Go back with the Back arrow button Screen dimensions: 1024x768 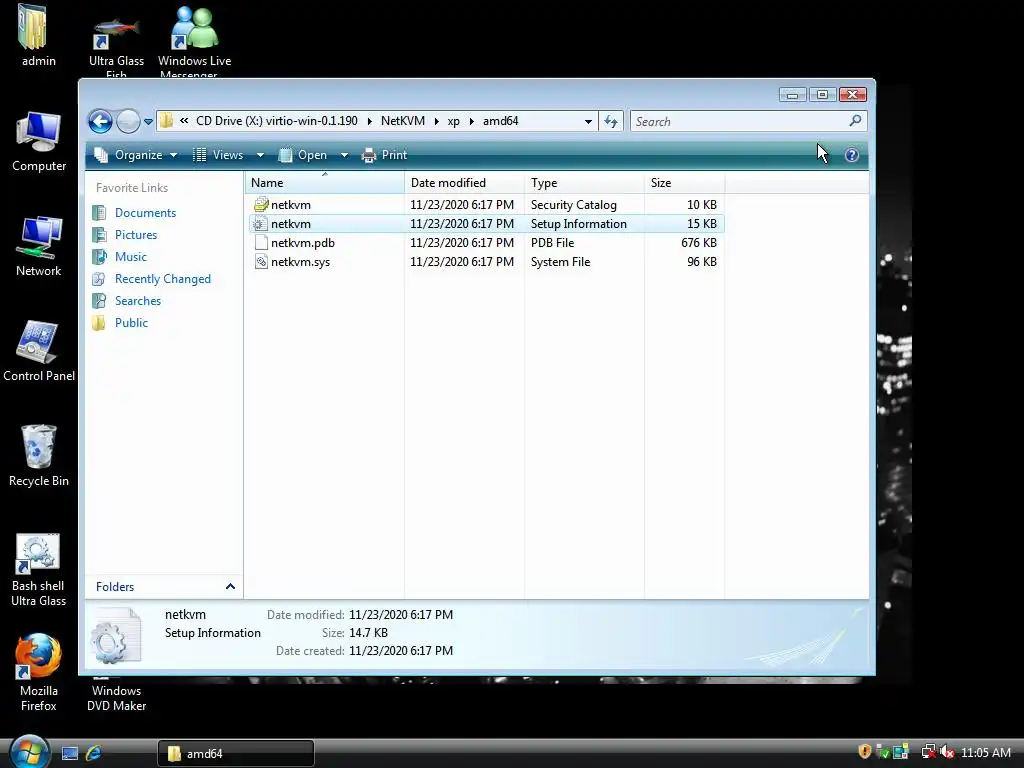click(101, 121)
